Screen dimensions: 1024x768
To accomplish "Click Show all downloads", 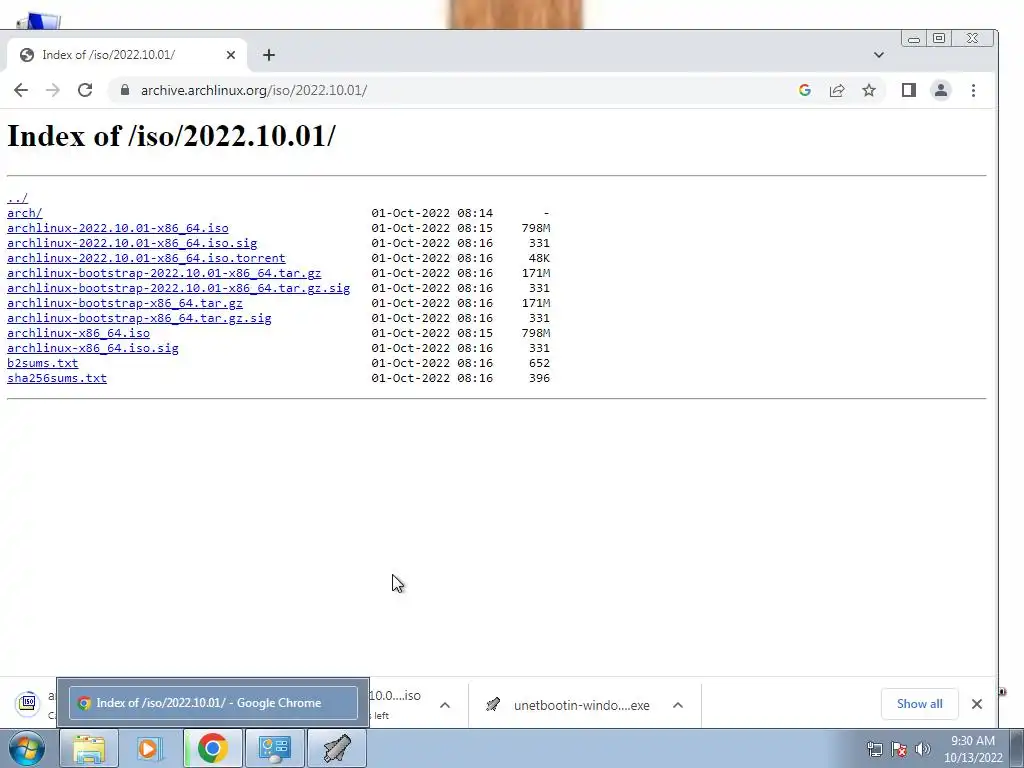I will (x=919, y=703).
